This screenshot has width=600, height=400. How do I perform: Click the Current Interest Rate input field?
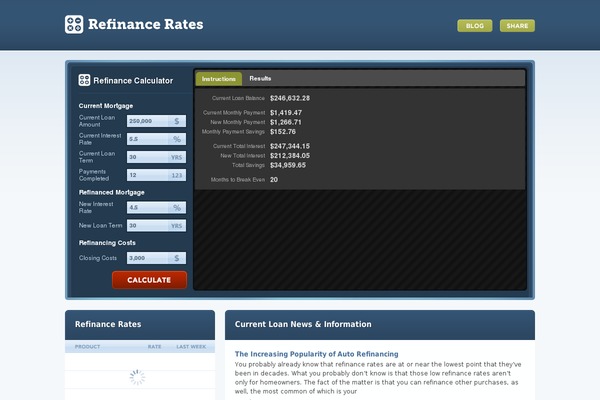coord(156,139)
